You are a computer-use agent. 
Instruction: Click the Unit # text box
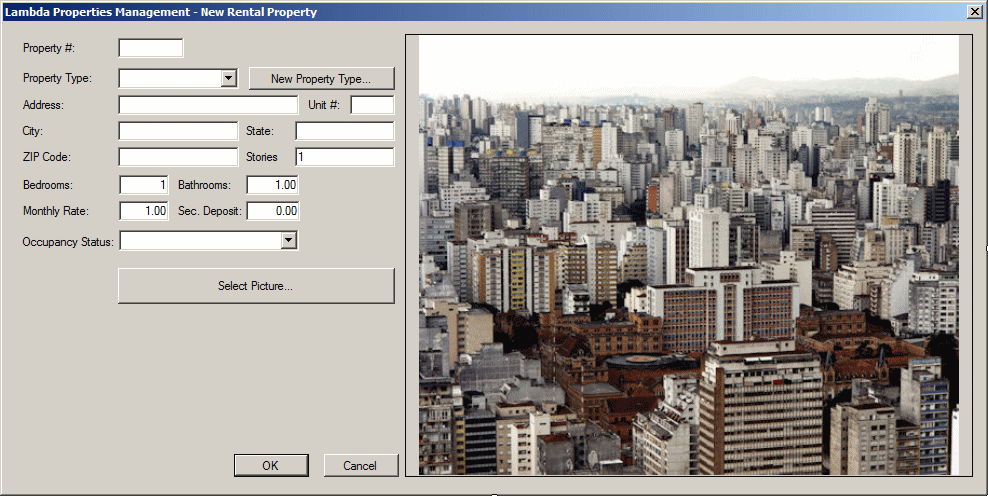372,105
